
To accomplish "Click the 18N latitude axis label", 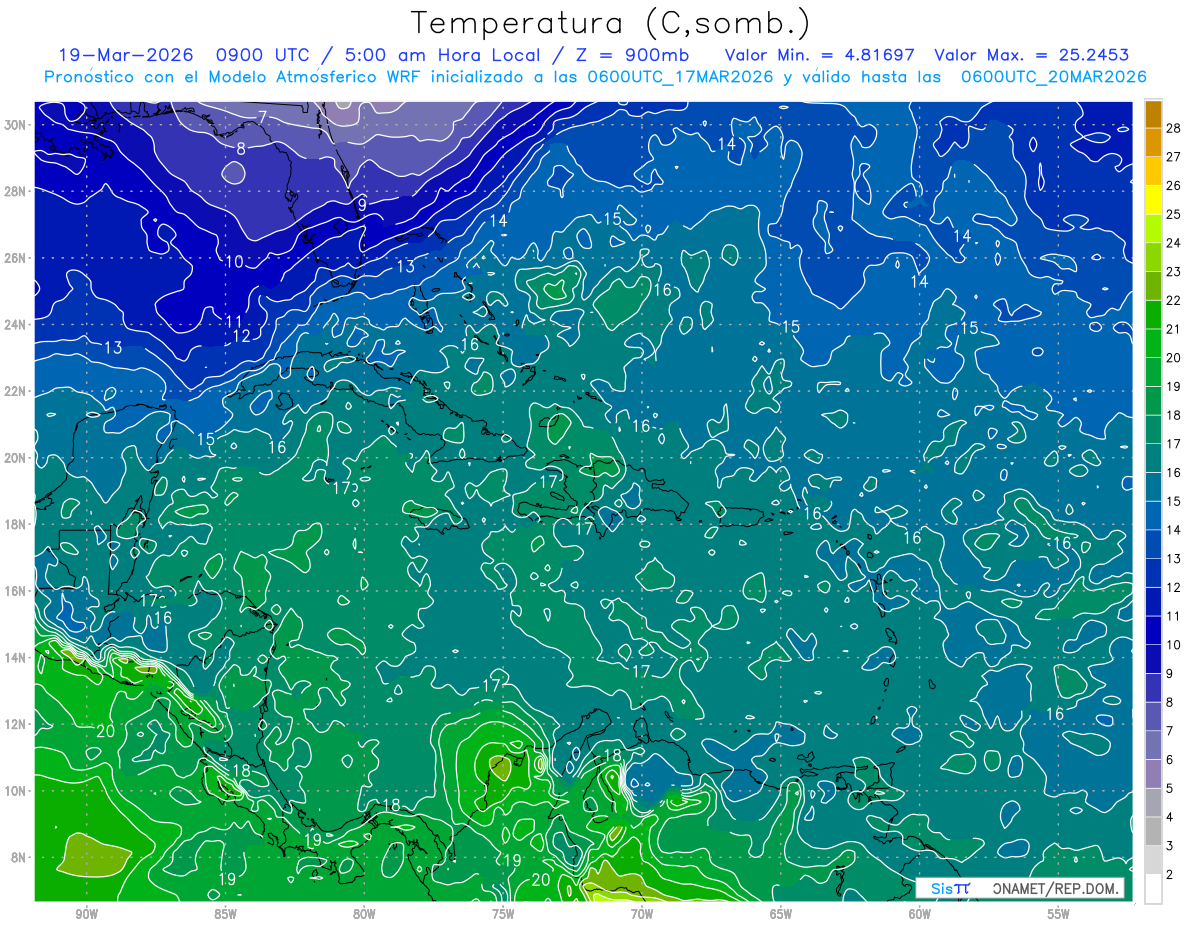I will click(17, 524).
